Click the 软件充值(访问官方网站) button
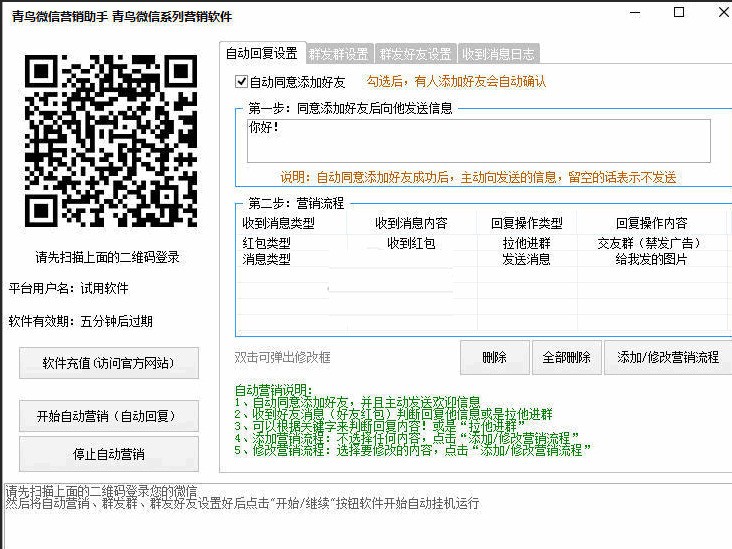 tap(109, 363)
